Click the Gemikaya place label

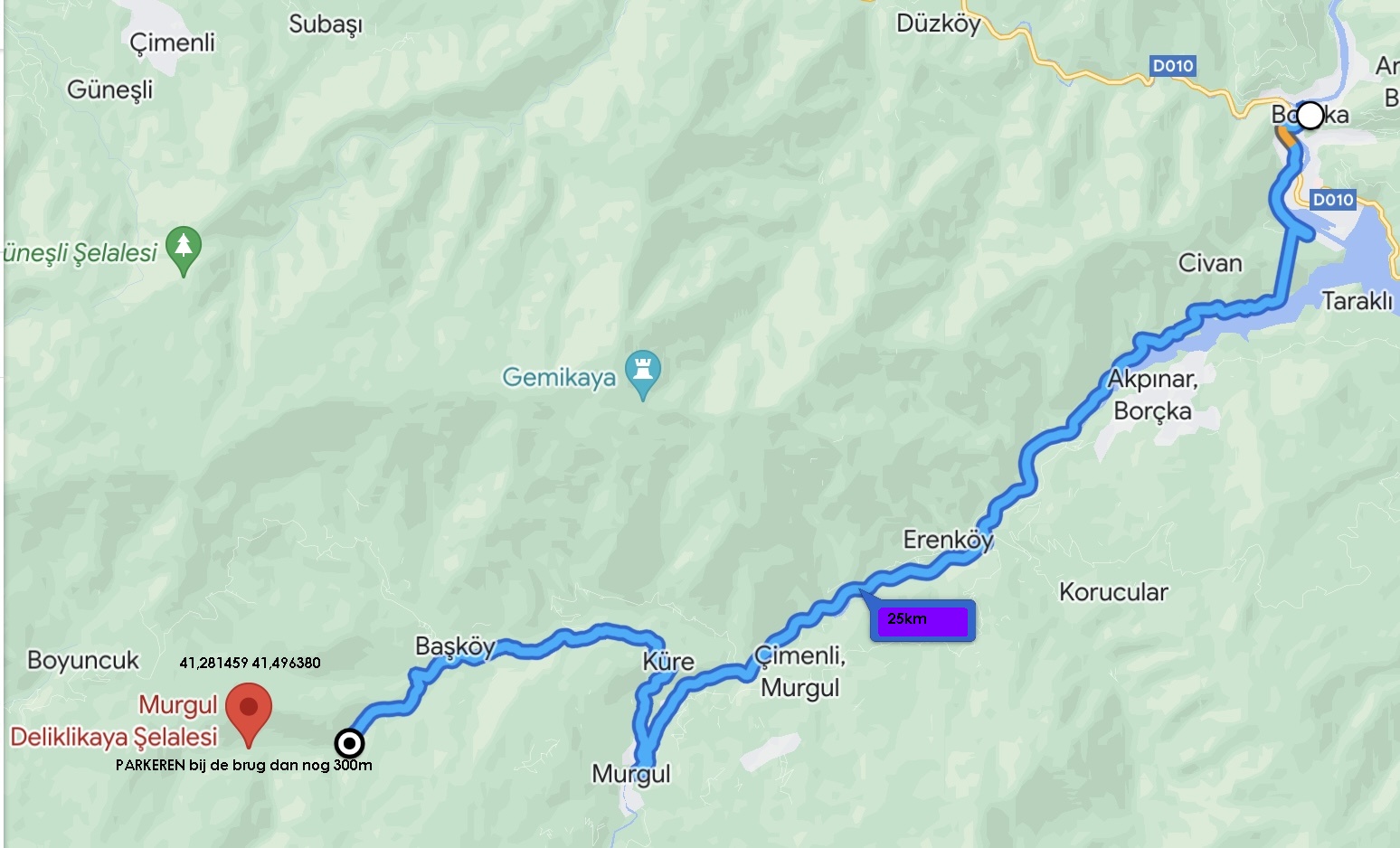(x=559, y=377)
